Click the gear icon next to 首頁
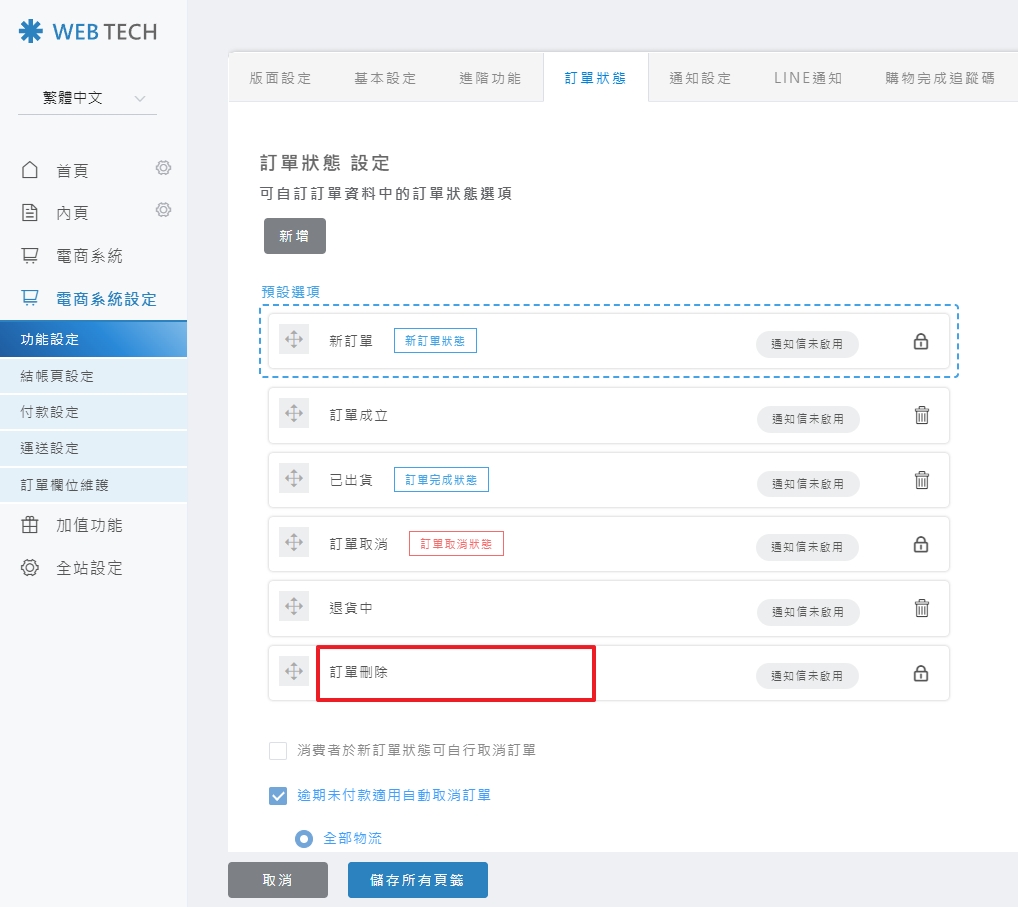Viewport: 1018px width, 907px height. pos(163,168)
